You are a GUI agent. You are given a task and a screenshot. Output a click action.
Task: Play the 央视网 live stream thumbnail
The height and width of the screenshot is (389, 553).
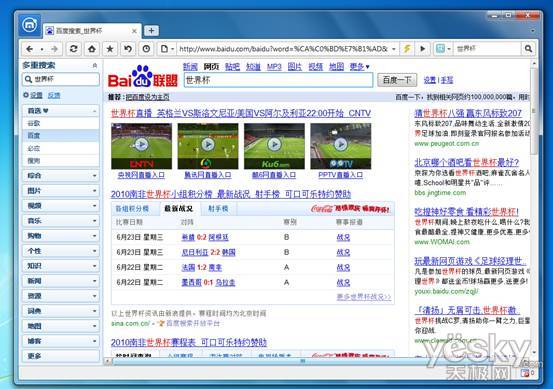coord(141,146)
